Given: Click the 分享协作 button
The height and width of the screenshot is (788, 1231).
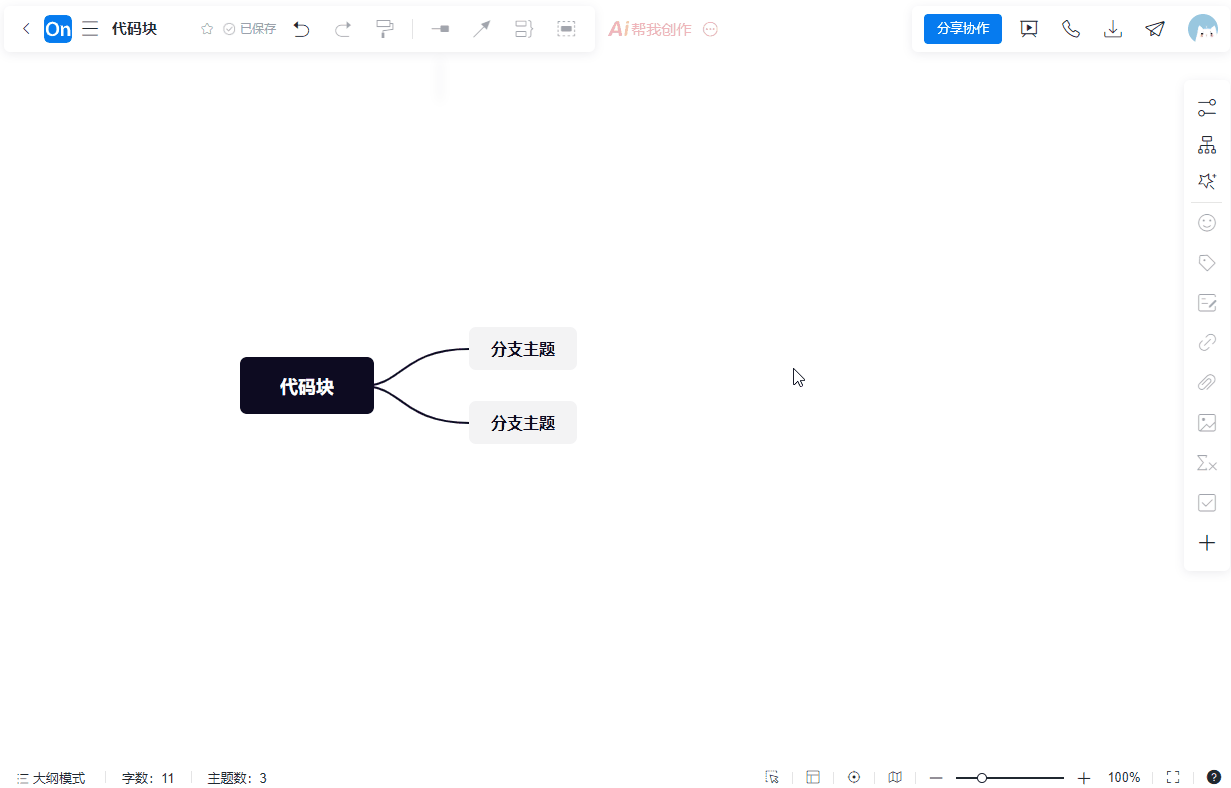Looking at the screenshot, I should (963, 29).
